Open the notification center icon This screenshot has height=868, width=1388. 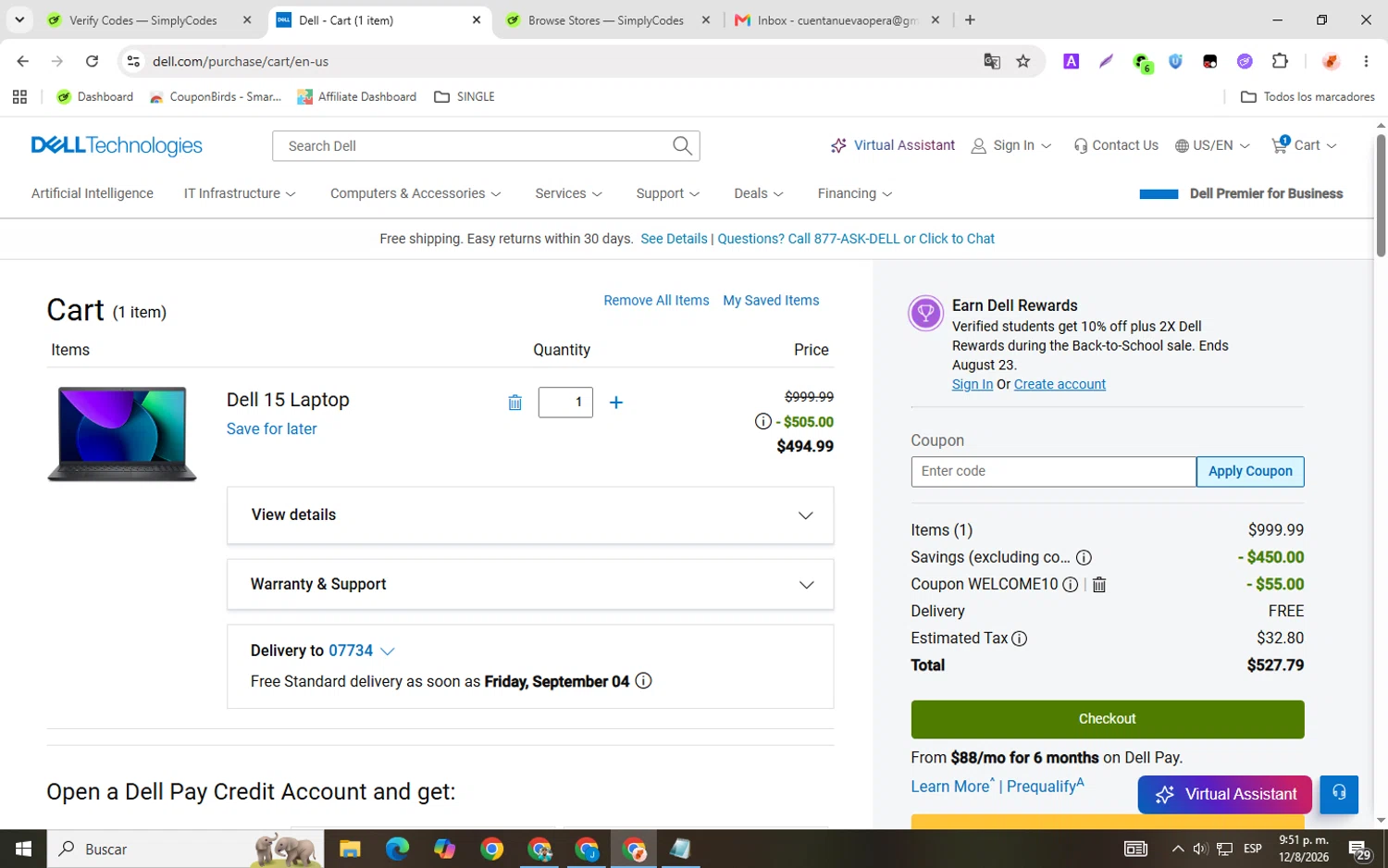click(x=1359, y=849)
